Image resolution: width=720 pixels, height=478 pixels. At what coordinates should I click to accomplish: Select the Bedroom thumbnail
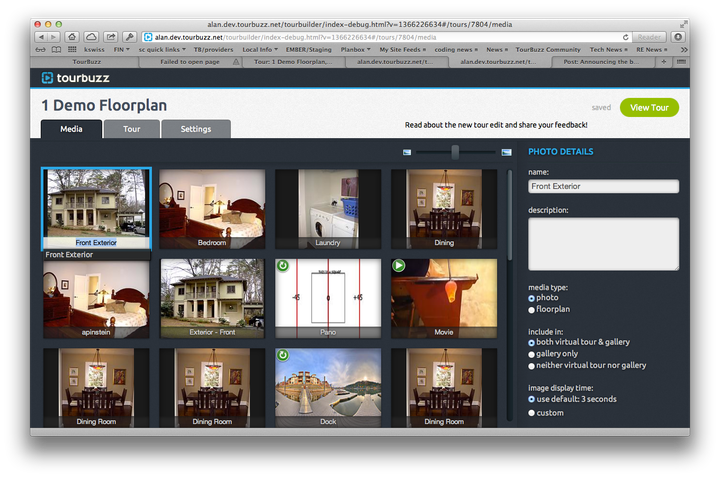[x=212, y=209]
